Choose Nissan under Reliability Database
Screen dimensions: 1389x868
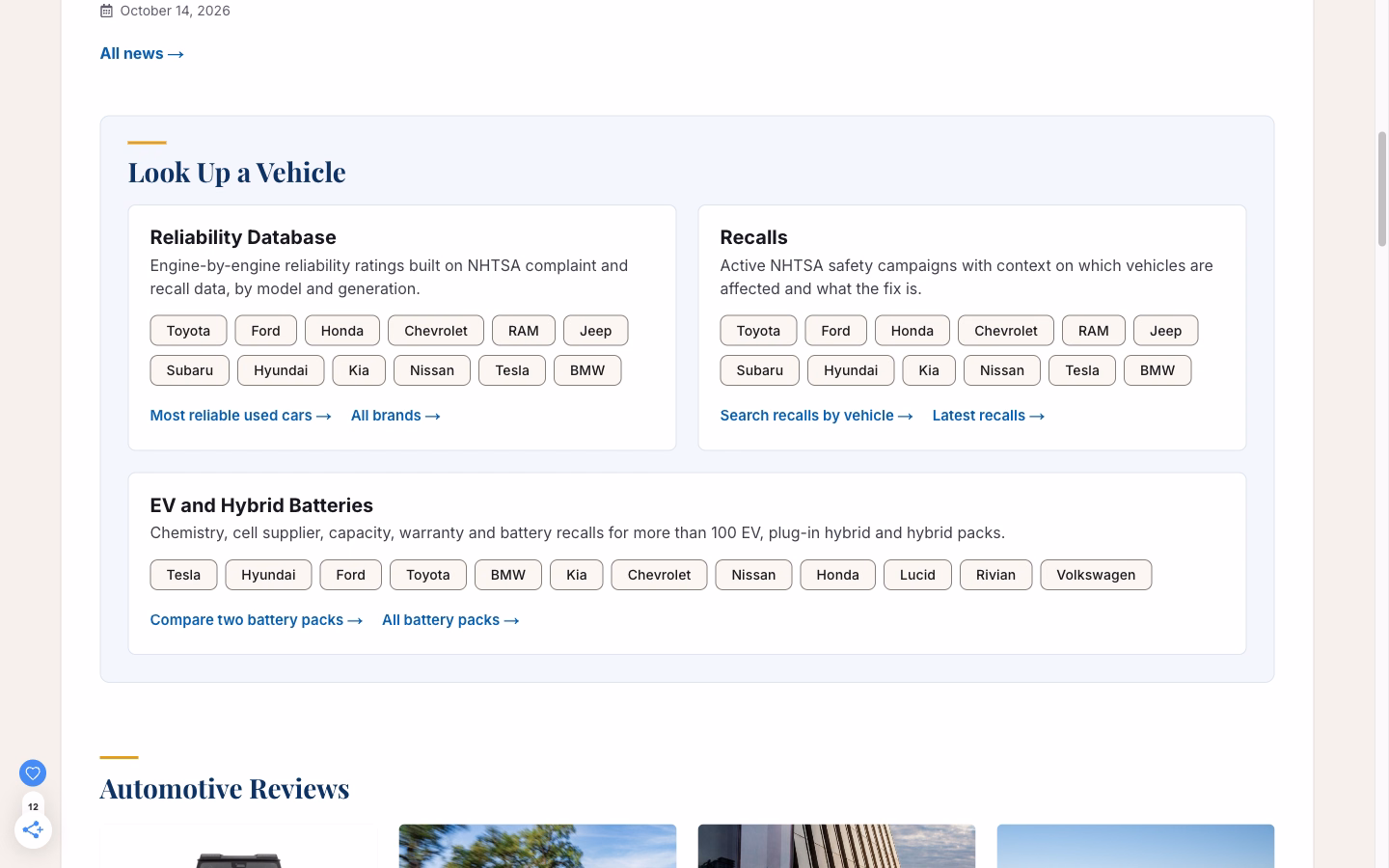click(432, 370)
